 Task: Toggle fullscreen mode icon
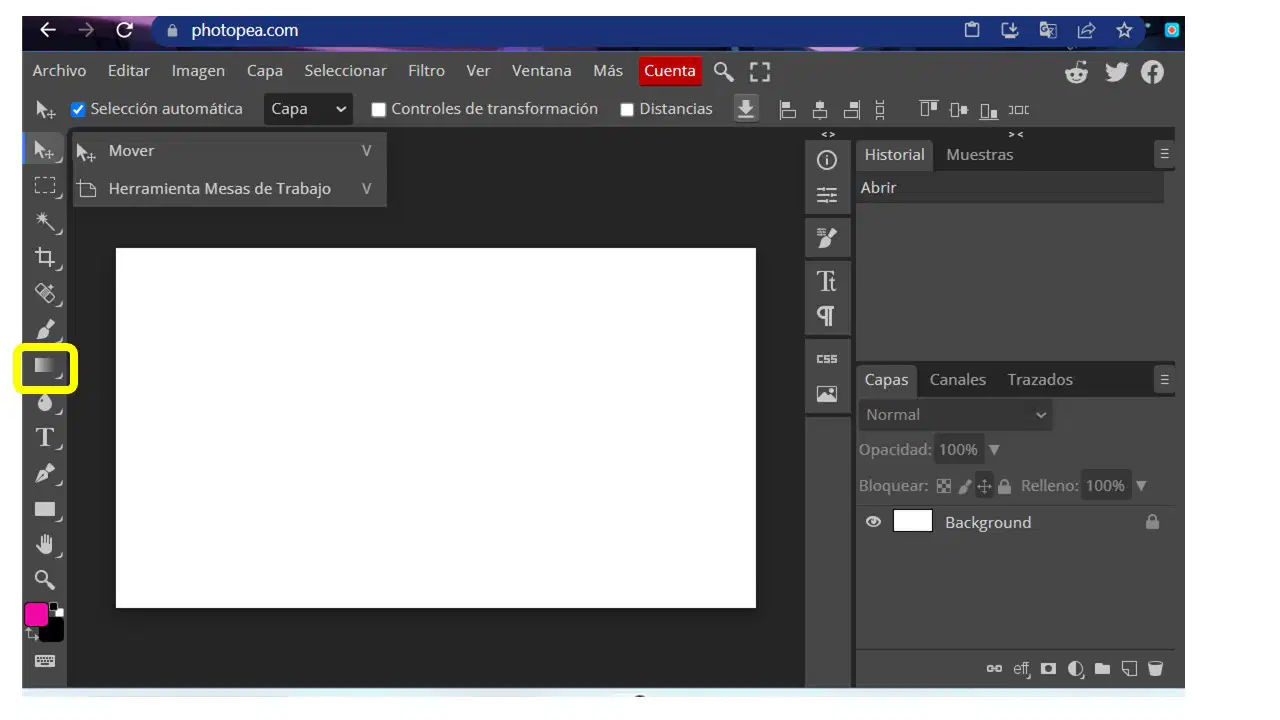[760, 72]
